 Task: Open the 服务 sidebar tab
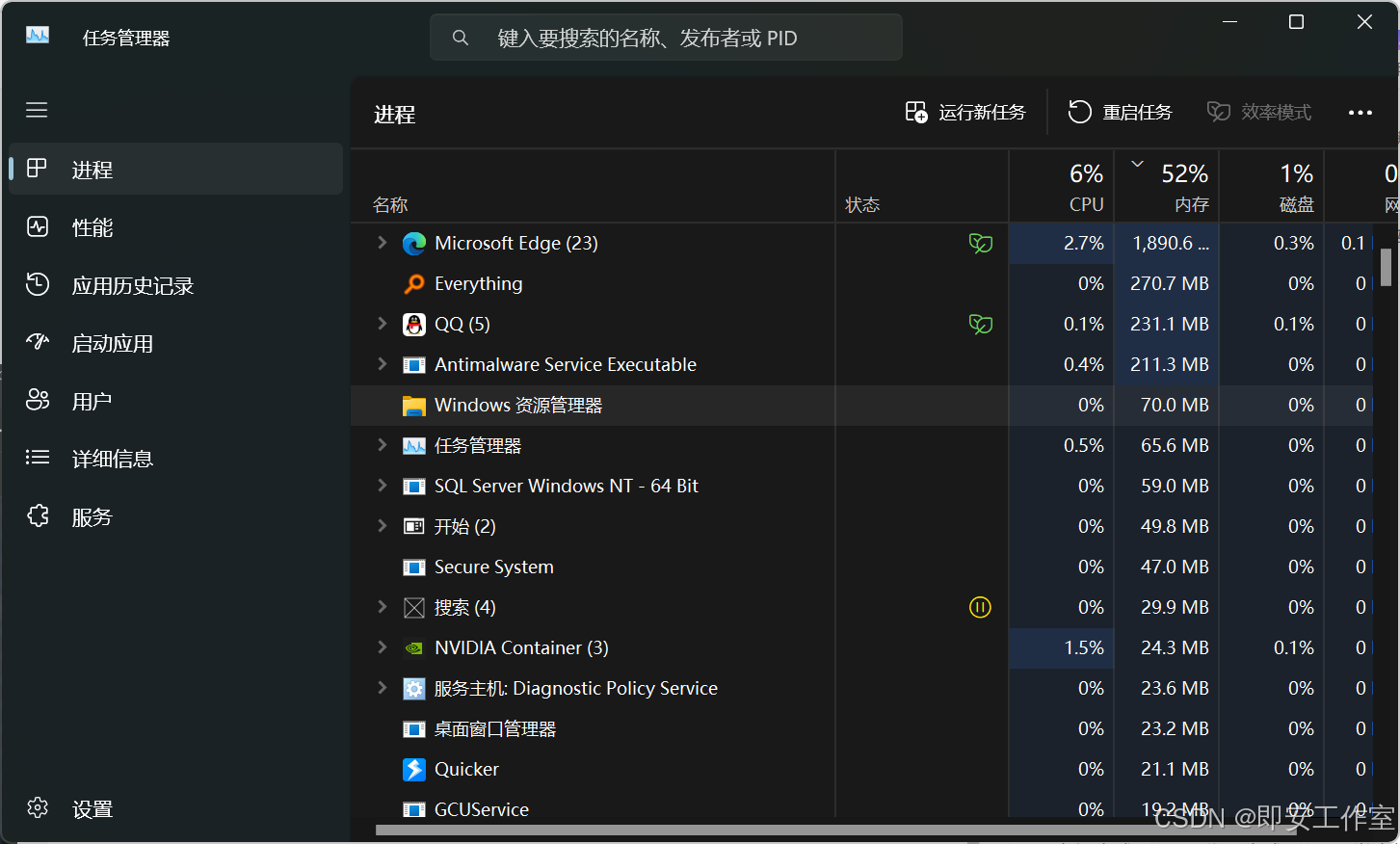(175, 516)
